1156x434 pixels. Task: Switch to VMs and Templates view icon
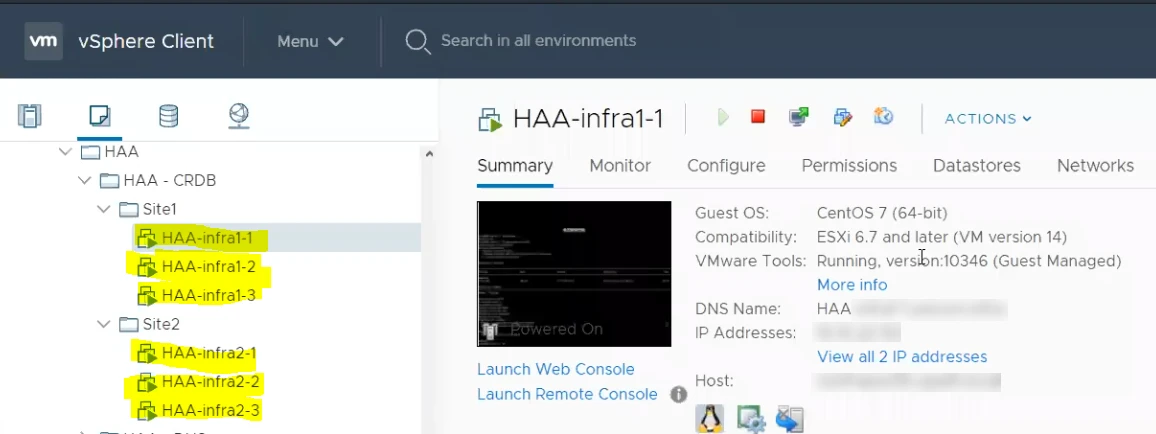(x=100, y=116)
